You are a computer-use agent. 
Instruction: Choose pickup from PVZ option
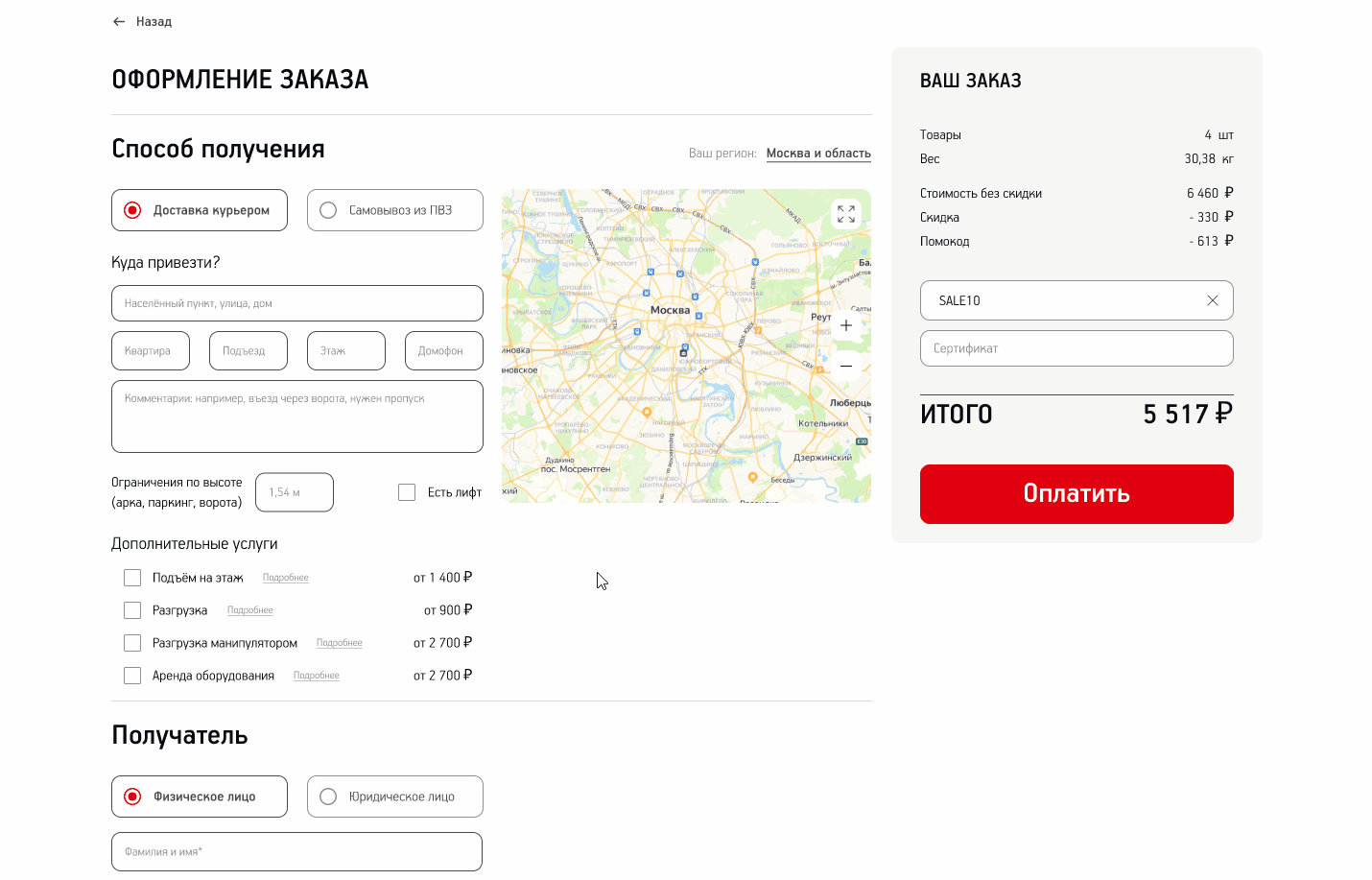click(x=328, y=210)
